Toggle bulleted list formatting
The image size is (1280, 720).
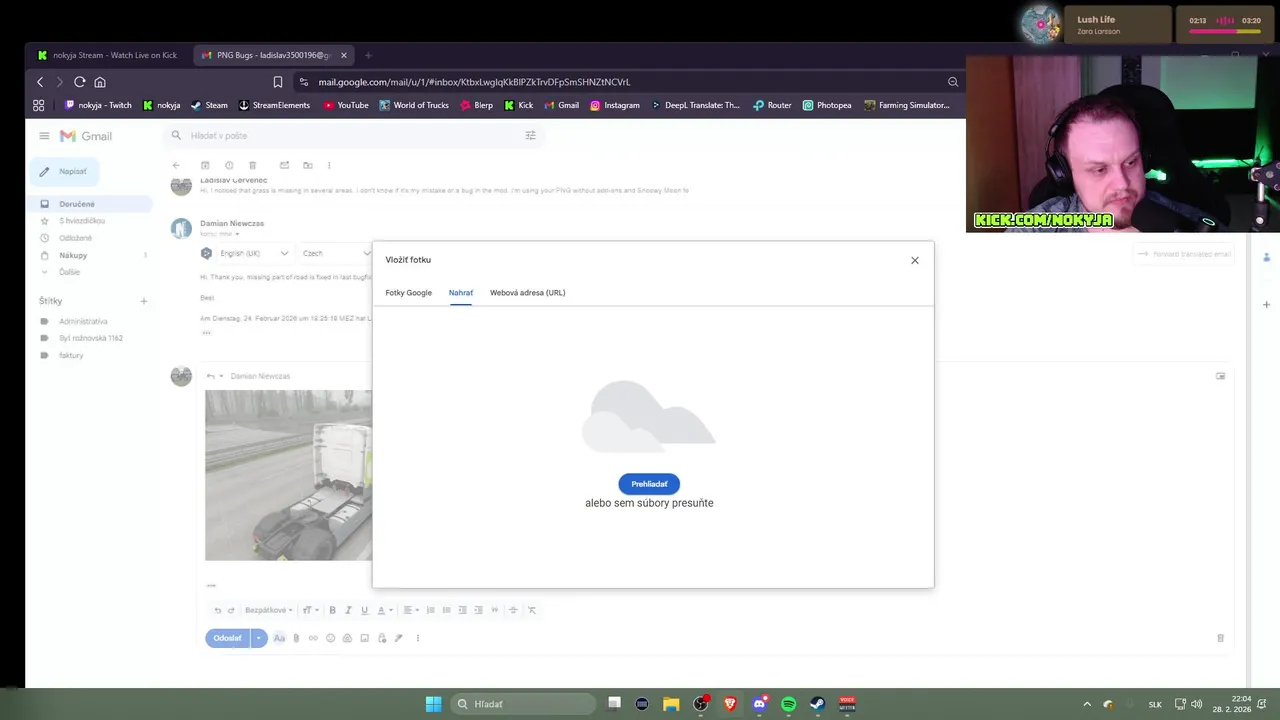(447, 610)
